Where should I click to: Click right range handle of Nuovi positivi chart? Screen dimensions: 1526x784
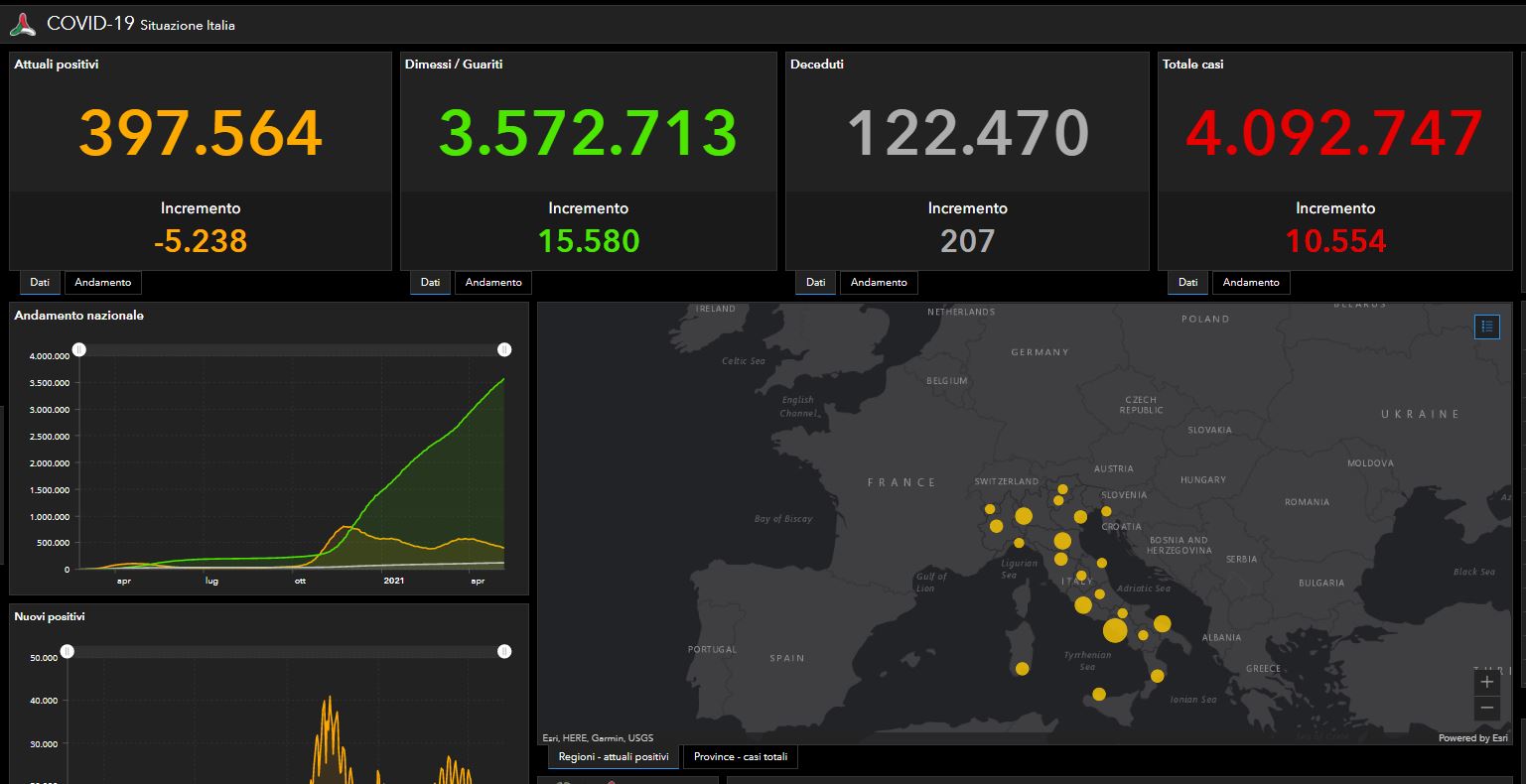(x=504, y=651)
